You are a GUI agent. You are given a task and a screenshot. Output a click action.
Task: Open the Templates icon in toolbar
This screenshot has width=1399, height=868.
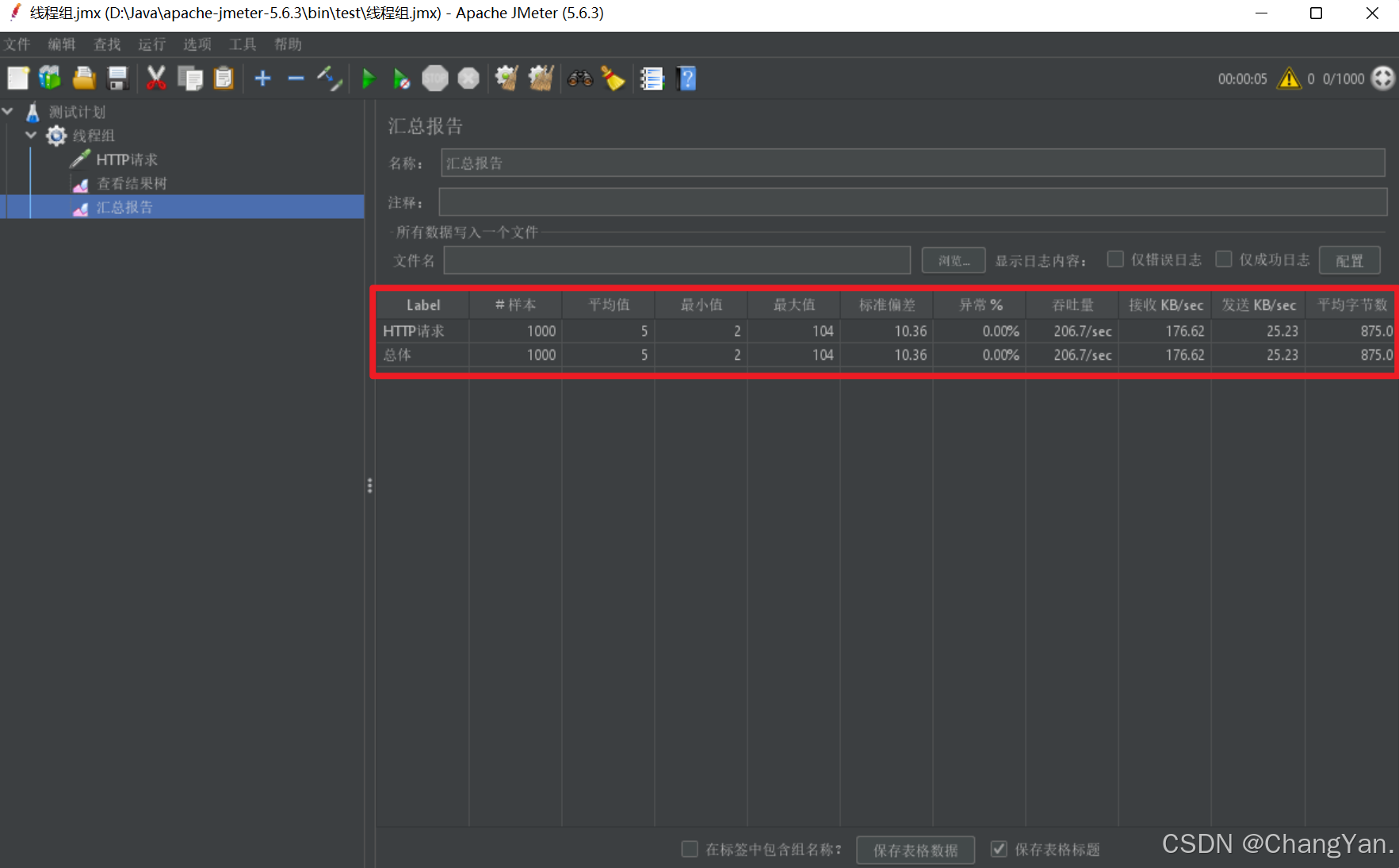coord(50,78)
